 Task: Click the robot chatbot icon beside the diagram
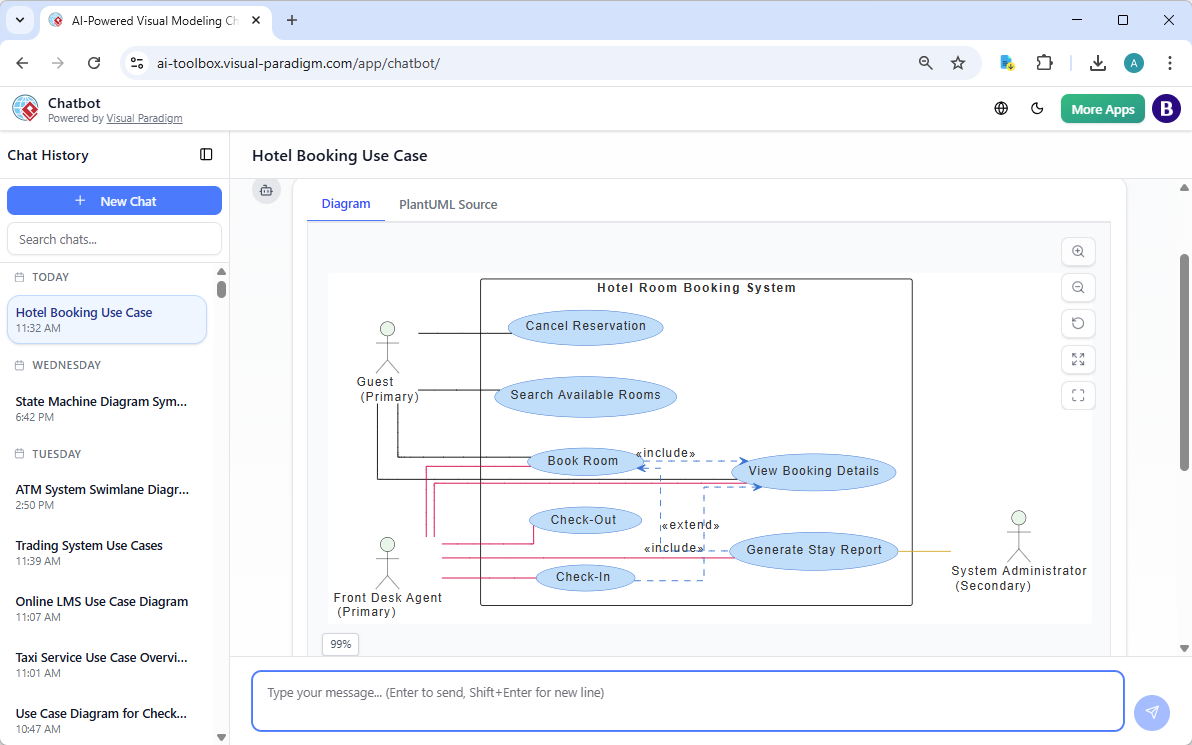pos(266,190)
